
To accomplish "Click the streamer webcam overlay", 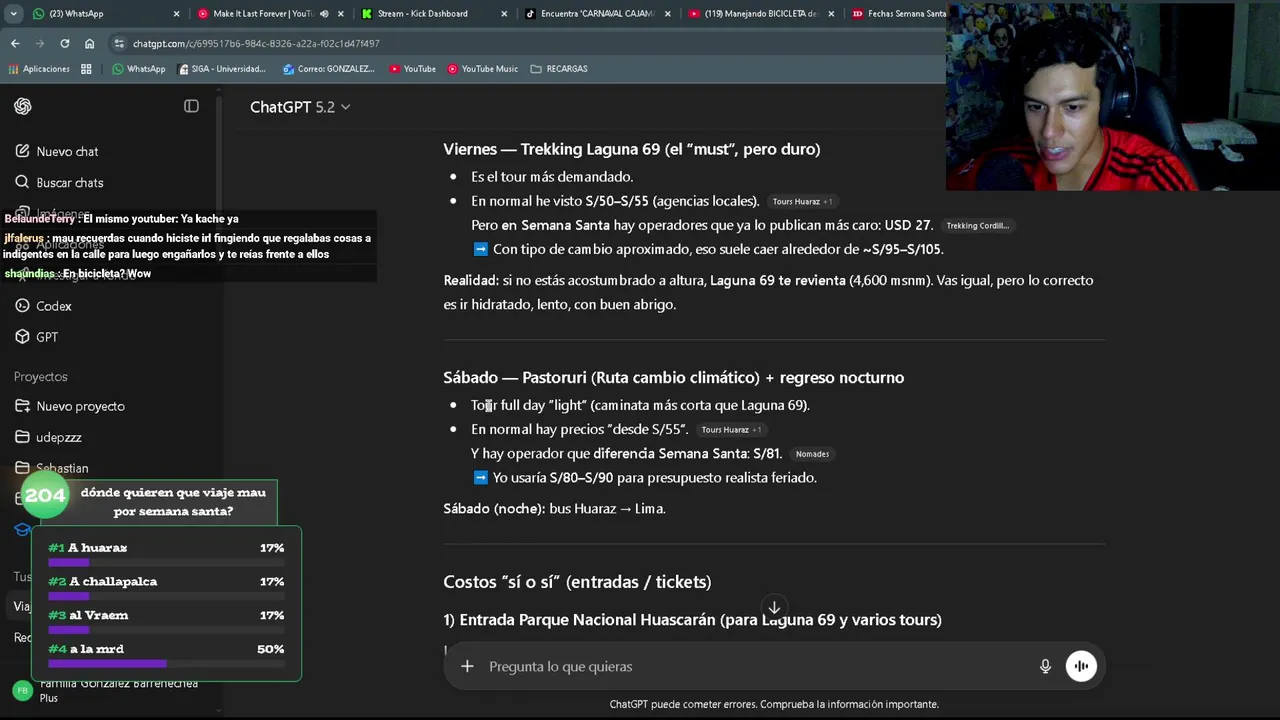I will 1113,96.
